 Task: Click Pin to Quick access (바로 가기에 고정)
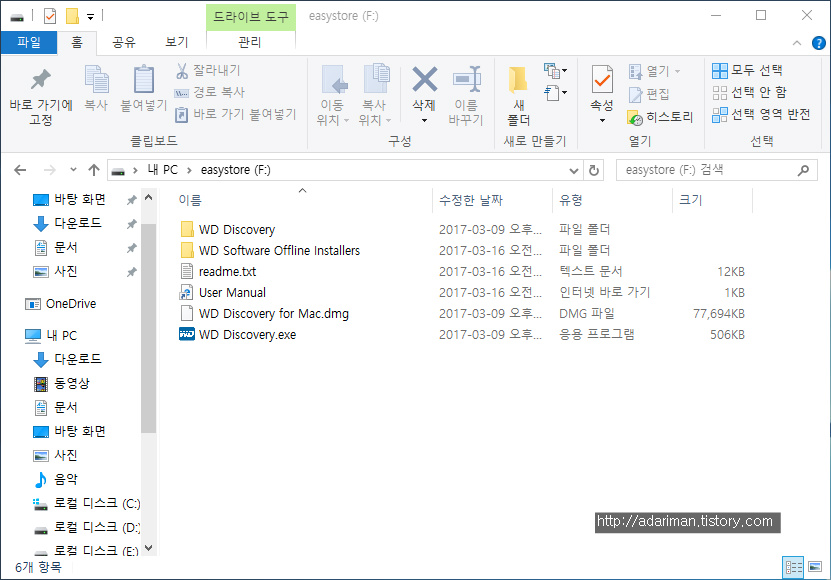(41, 96)
